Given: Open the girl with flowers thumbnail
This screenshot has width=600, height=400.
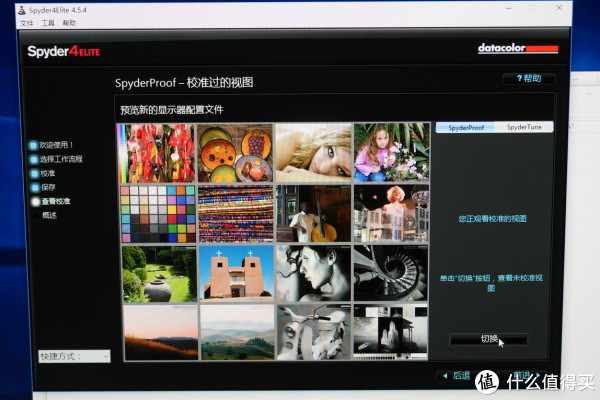Looking at the screenshot, I should point(391,152).
